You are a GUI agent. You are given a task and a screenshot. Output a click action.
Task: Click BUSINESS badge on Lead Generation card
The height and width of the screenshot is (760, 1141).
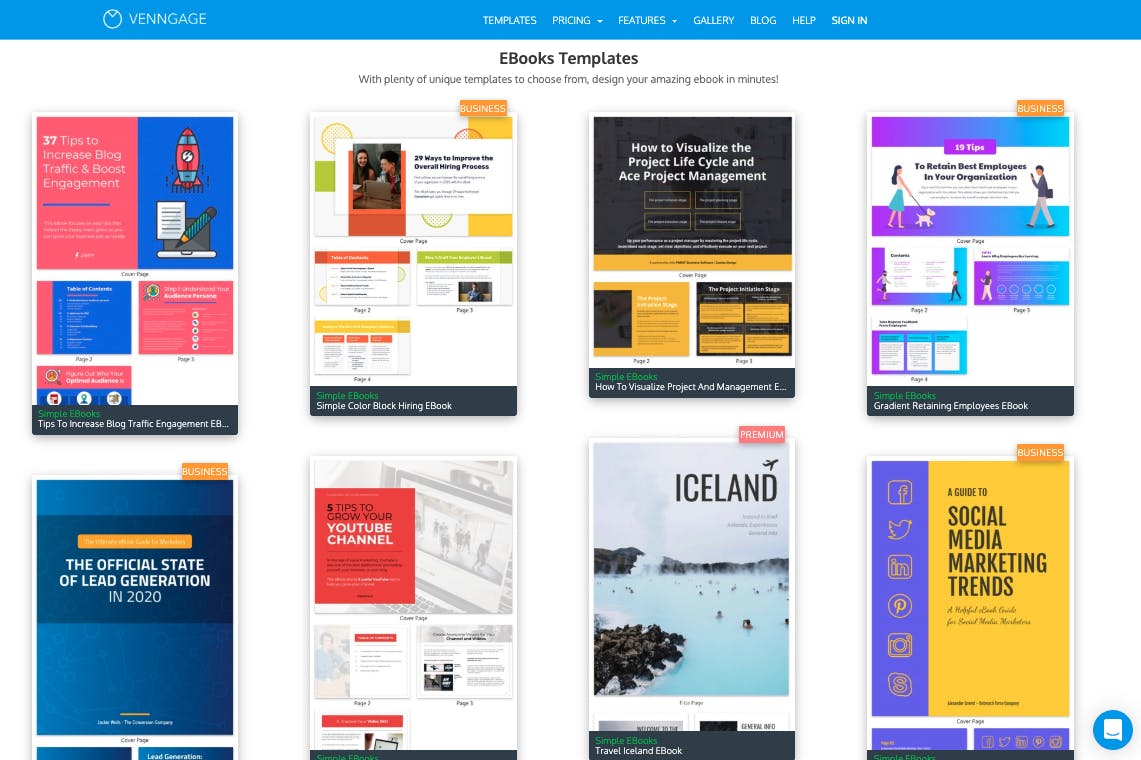click(x=204, y=472)
